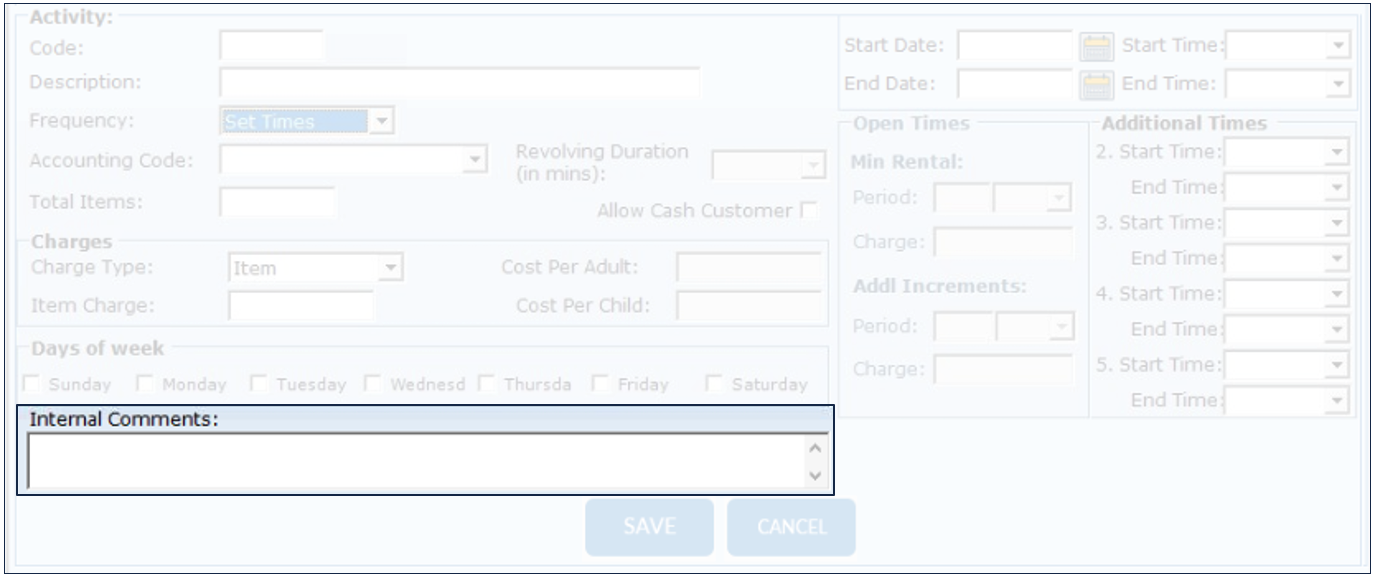Focus the activity Code field
The height and width of the screenshot is (577, 1374).
pyautogui.click(x=271, y=46)
